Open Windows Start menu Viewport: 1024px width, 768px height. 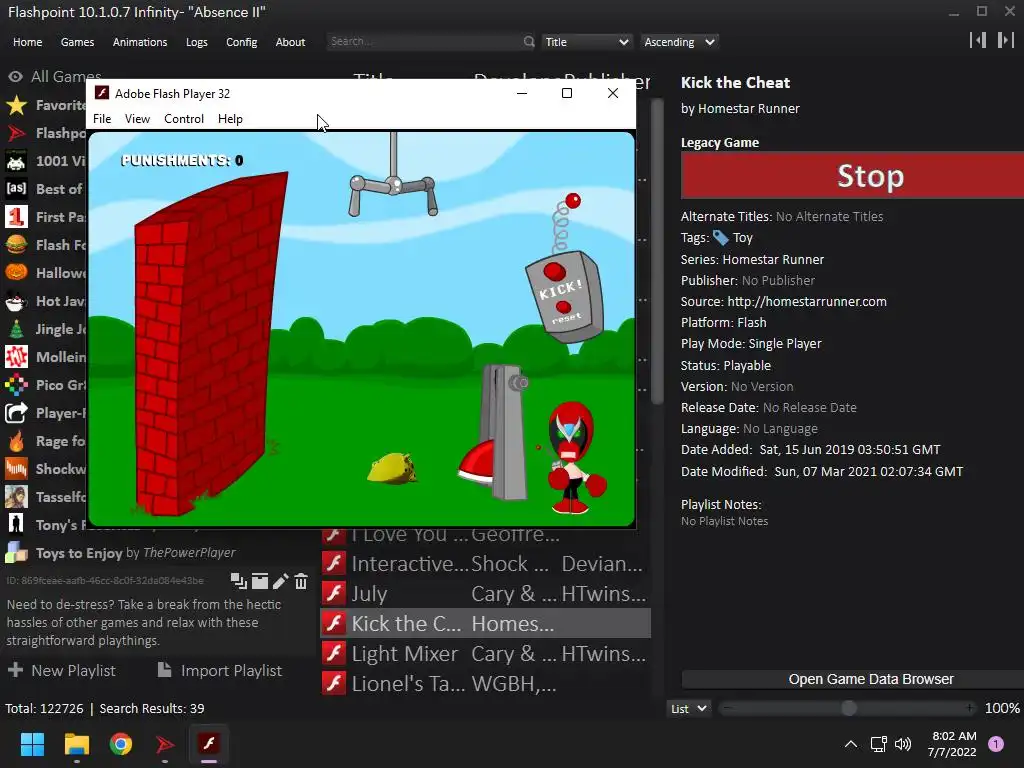pos(32,744)
